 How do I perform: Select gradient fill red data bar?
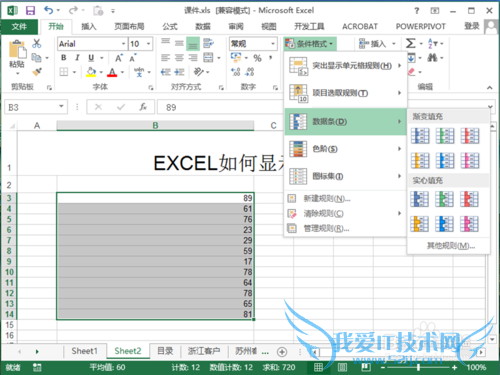470,136
